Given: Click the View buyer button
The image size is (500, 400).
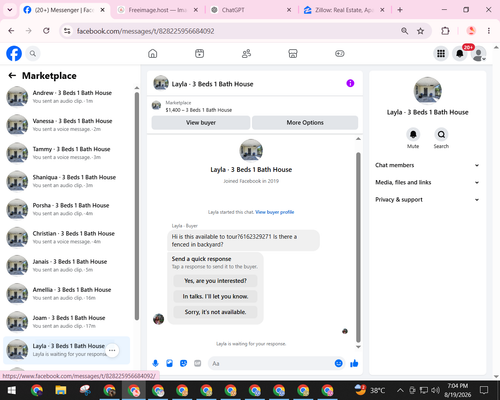Looking at the screenshot, I should [x=201, y=122].
